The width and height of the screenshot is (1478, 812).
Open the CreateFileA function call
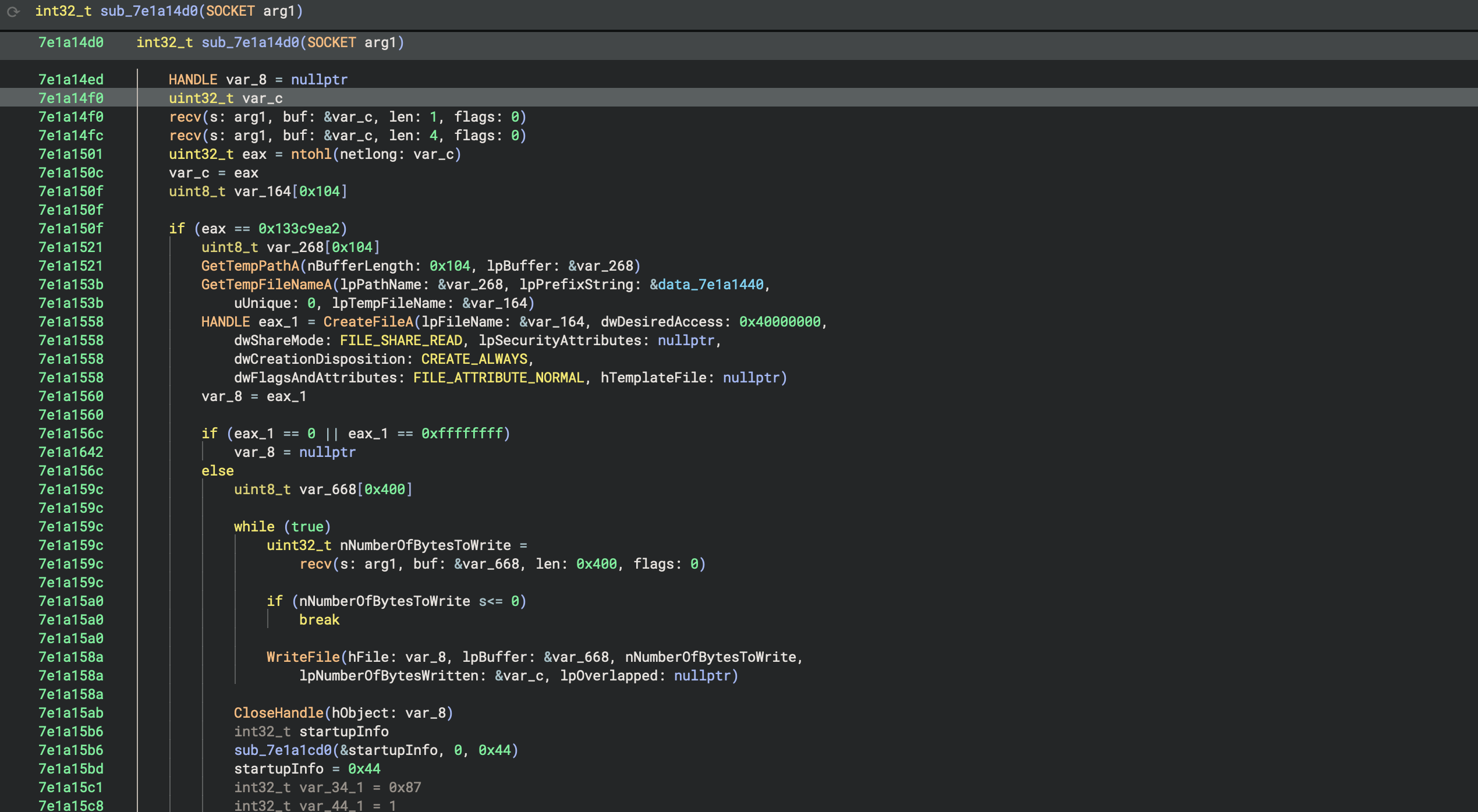click(x=368, y=322)
